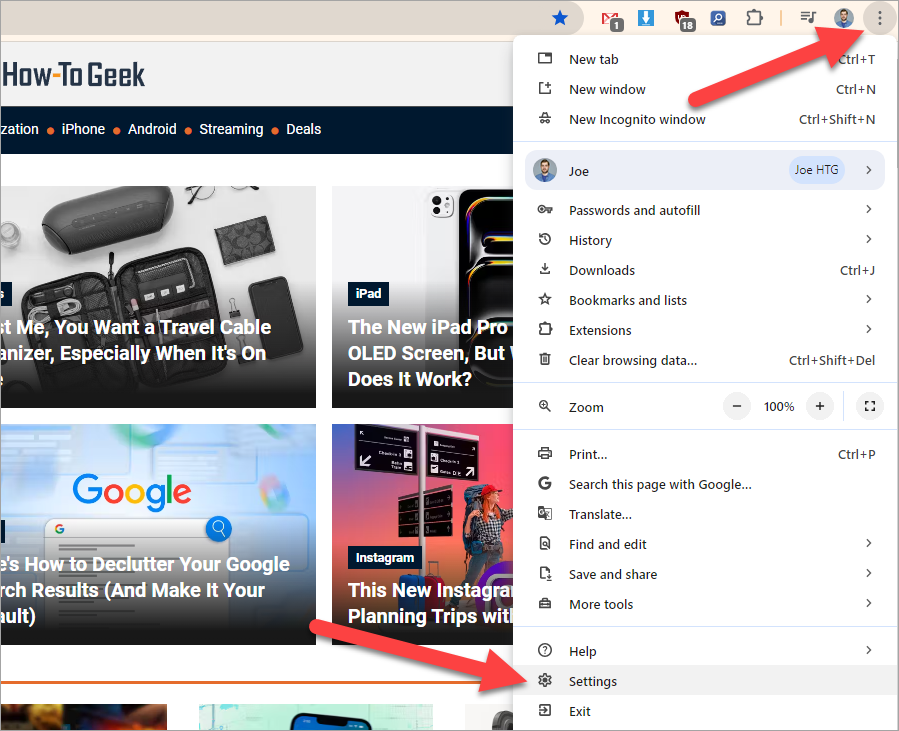
Task: Open Settings from the menu
Action: pos(593,681)
